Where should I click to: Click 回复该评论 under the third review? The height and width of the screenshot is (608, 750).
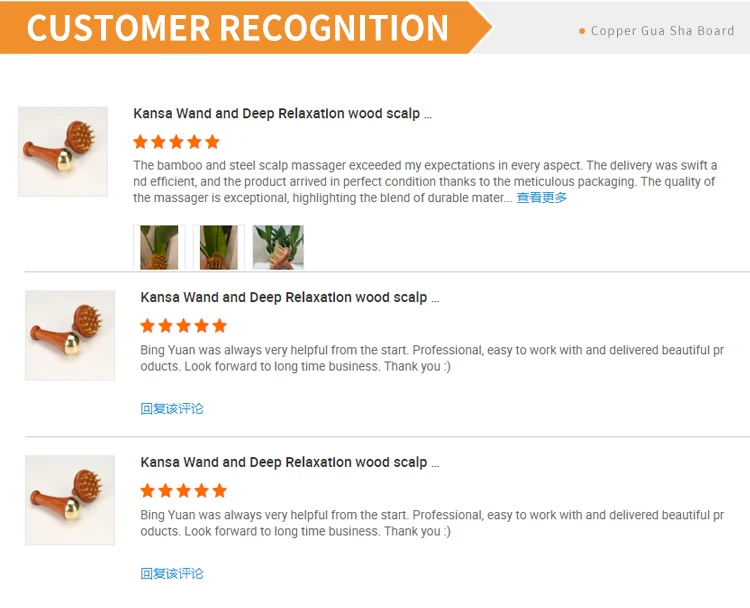172,573
